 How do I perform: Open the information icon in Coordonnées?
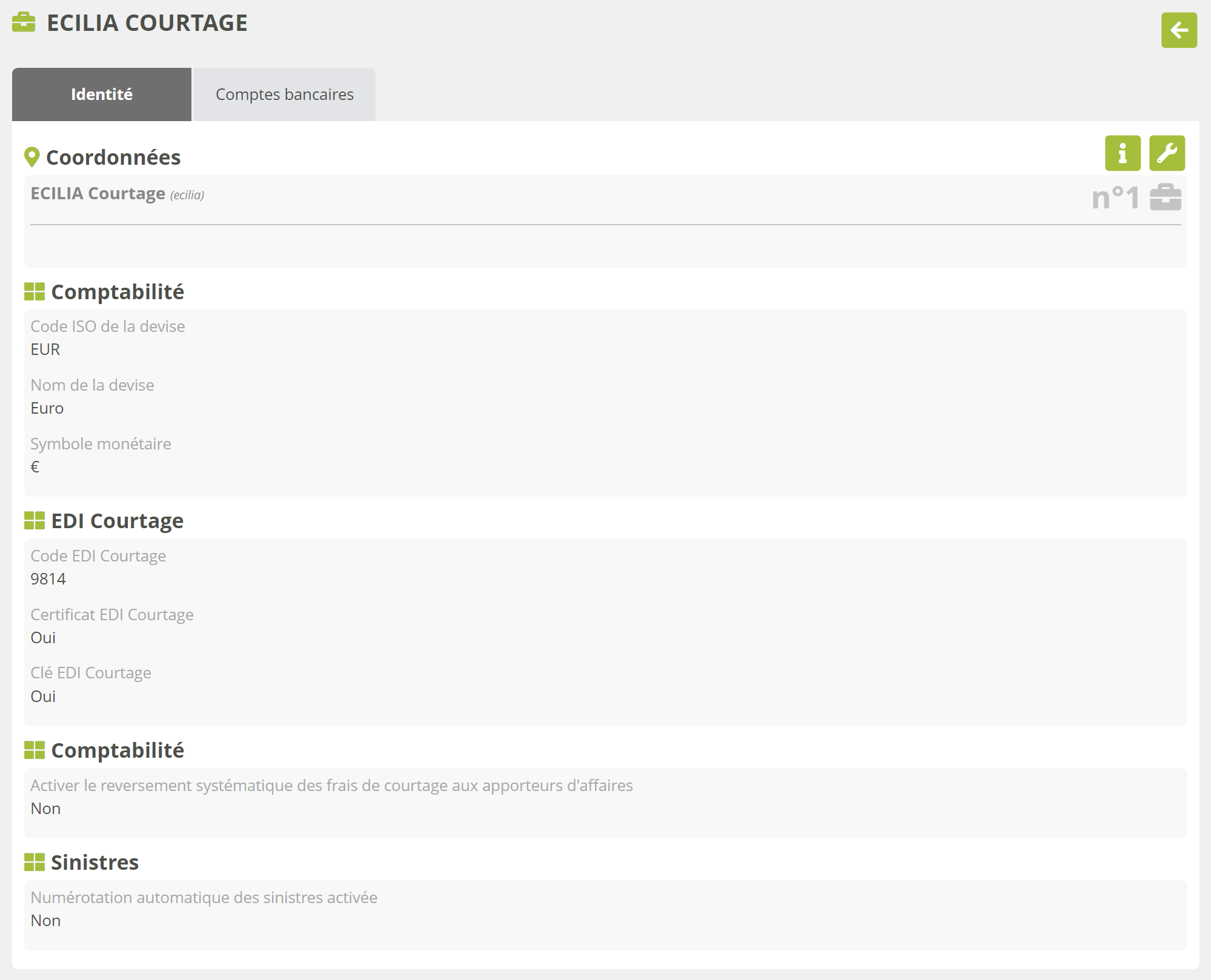(1122, 153)
